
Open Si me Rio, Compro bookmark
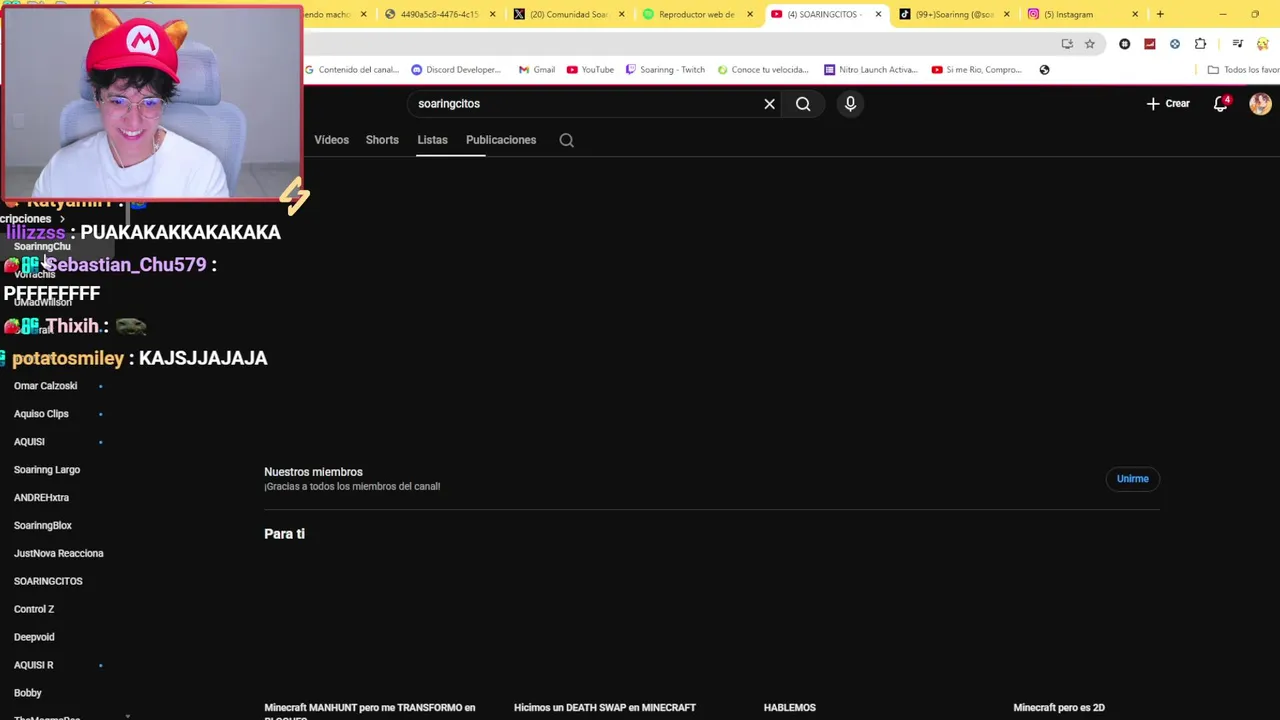click(x=976, y=70)
